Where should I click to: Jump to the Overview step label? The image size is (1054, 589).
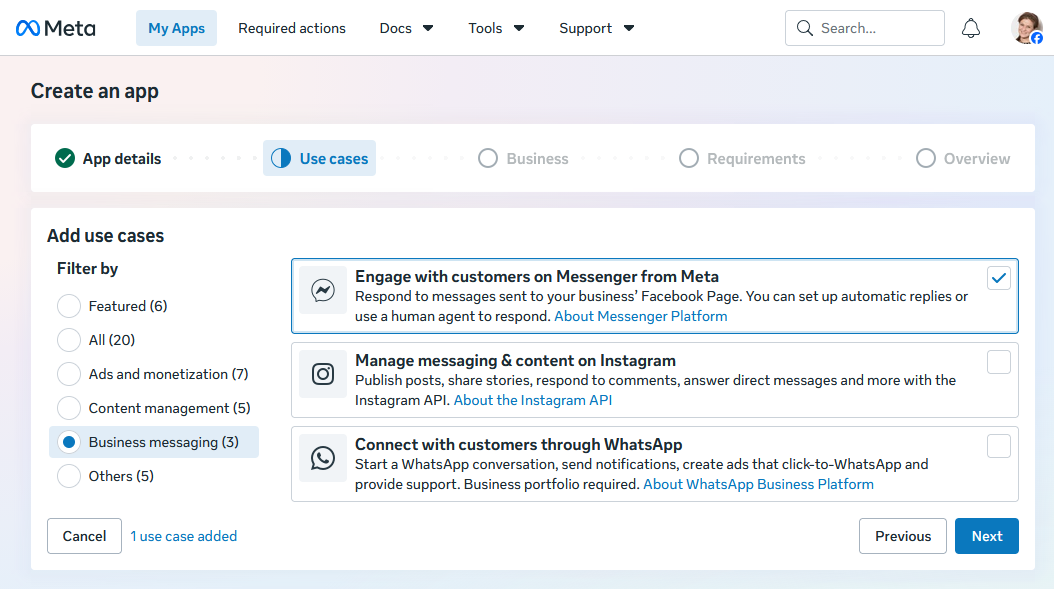pyautogui.click(x=977, y=159)
